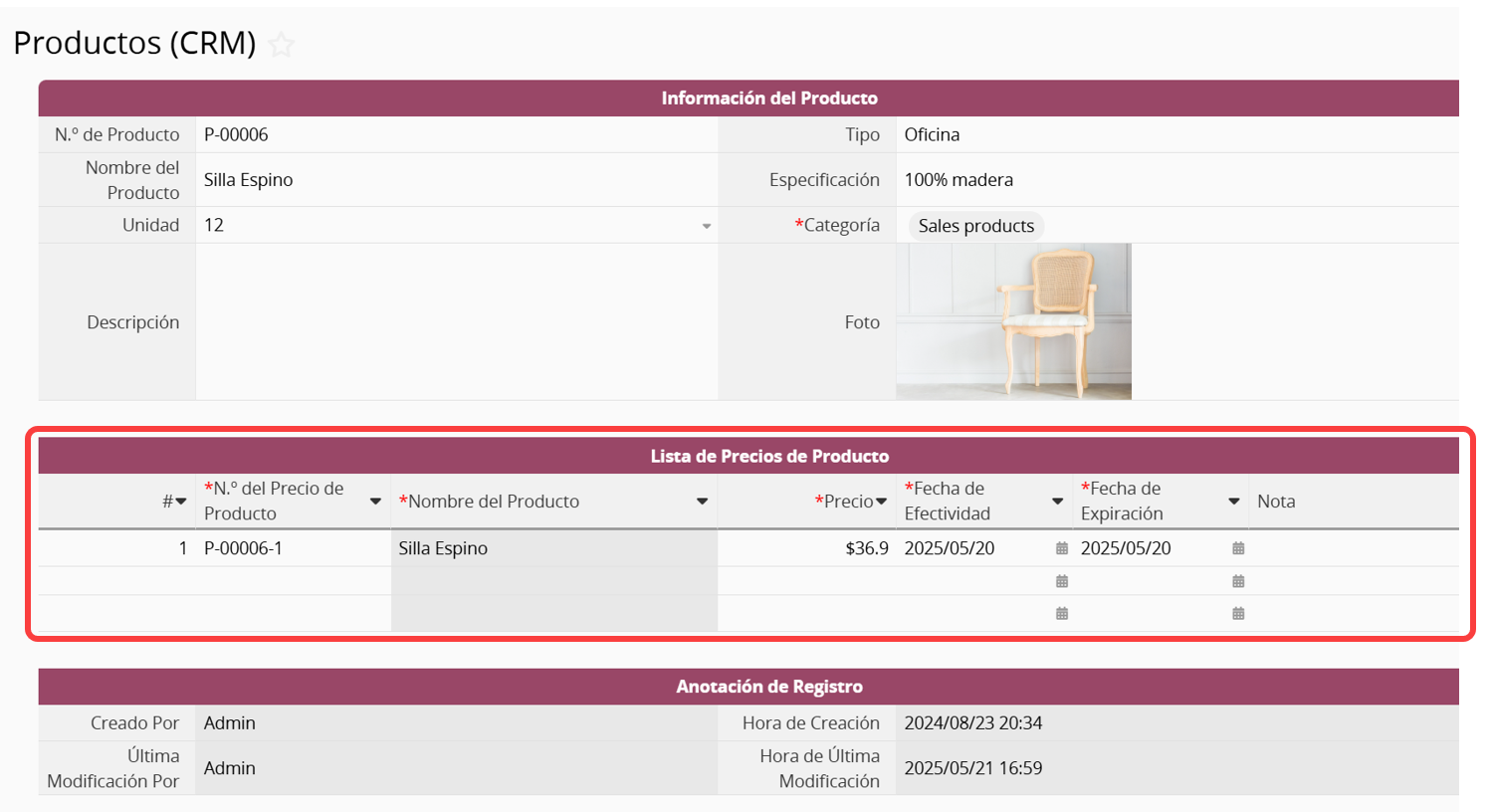Open third row Fecha de Expiración calendar icon
The image size is (1491, 812).
pyautogui.click(x=1237, y=614)
